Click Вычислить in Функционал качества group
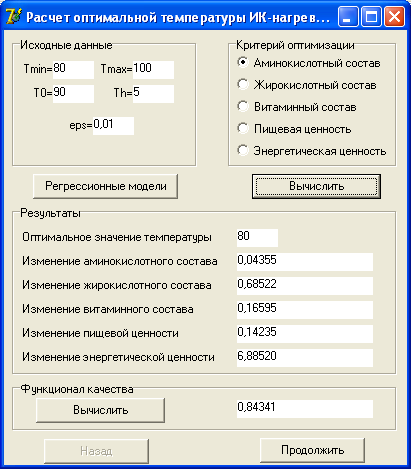This screenshot has width=411, height=469. pos(100,410)
